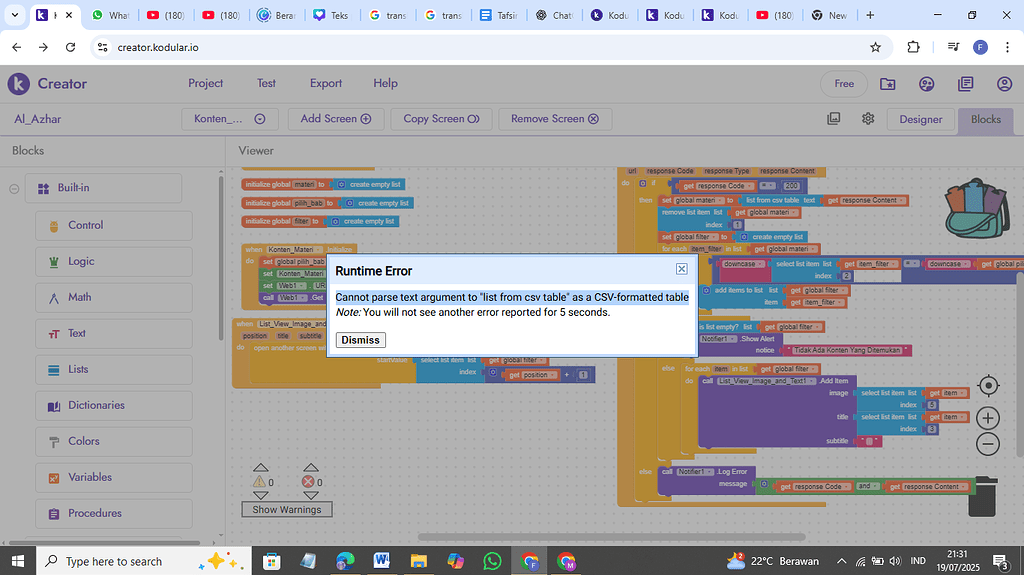The height and width of the screenshot is (575, 1024).
Task: Open the user account profile icon
Action: (x=1004, y=84)
